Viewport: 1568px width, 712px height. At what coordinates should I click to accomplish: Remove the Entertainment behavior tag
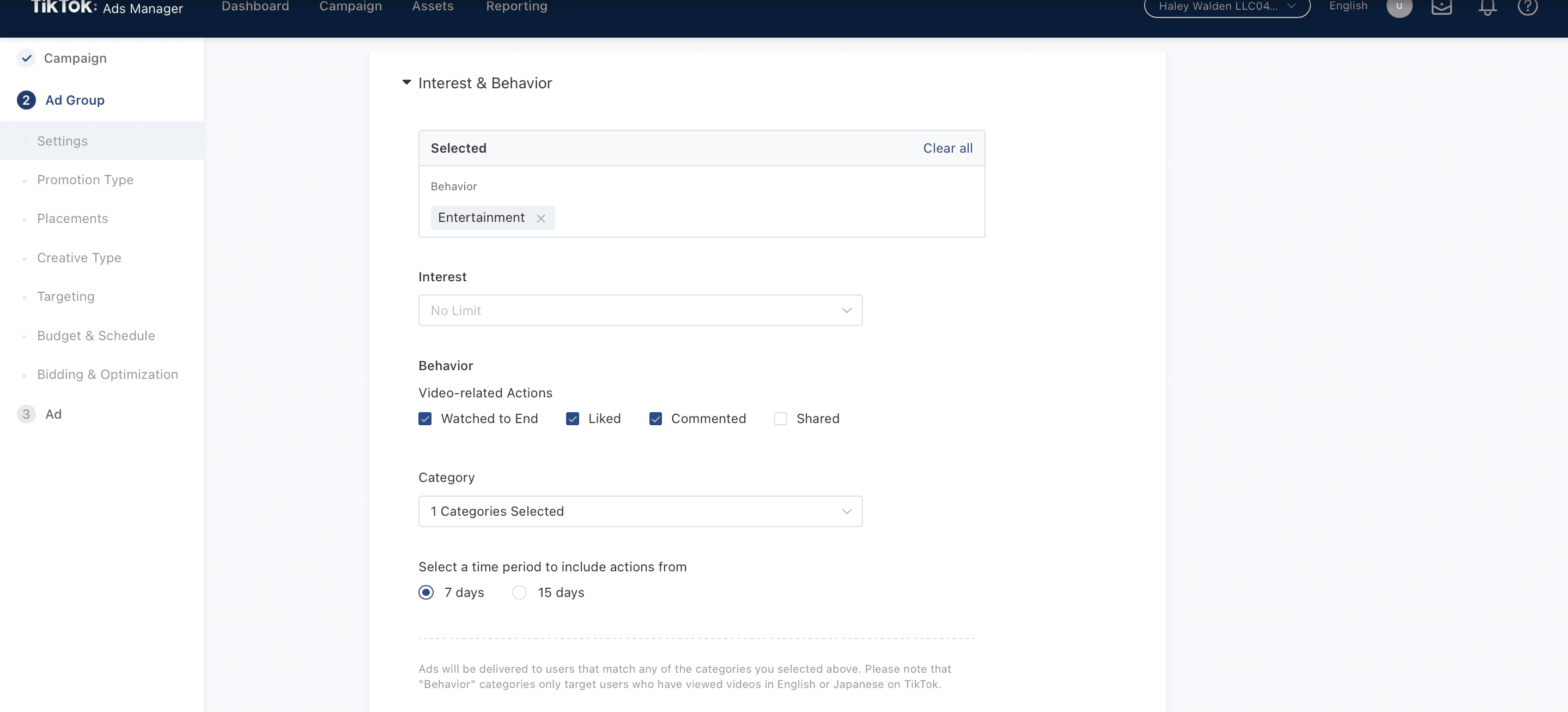click(540, 218)
